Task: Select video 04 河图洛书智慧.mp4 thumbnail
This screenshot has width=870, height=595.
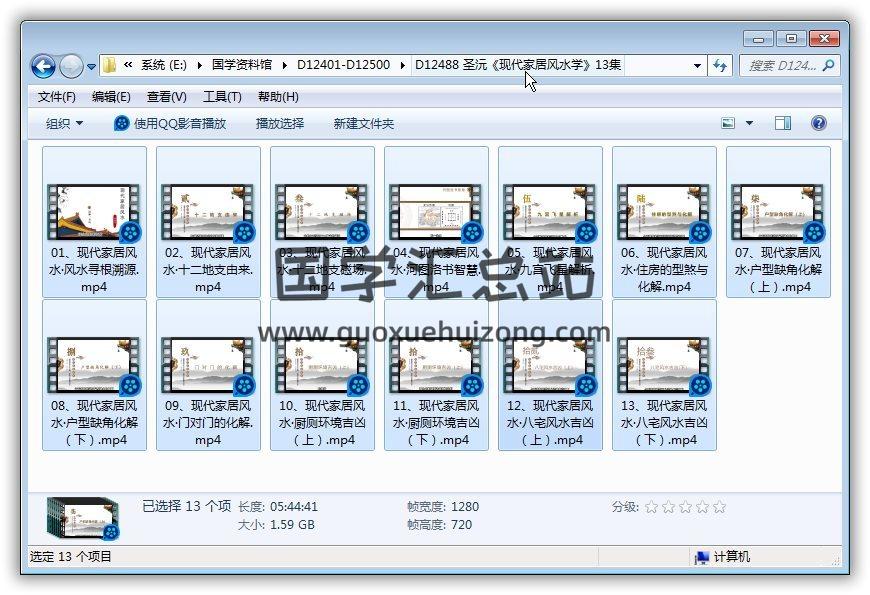Action: click(436, 213)
